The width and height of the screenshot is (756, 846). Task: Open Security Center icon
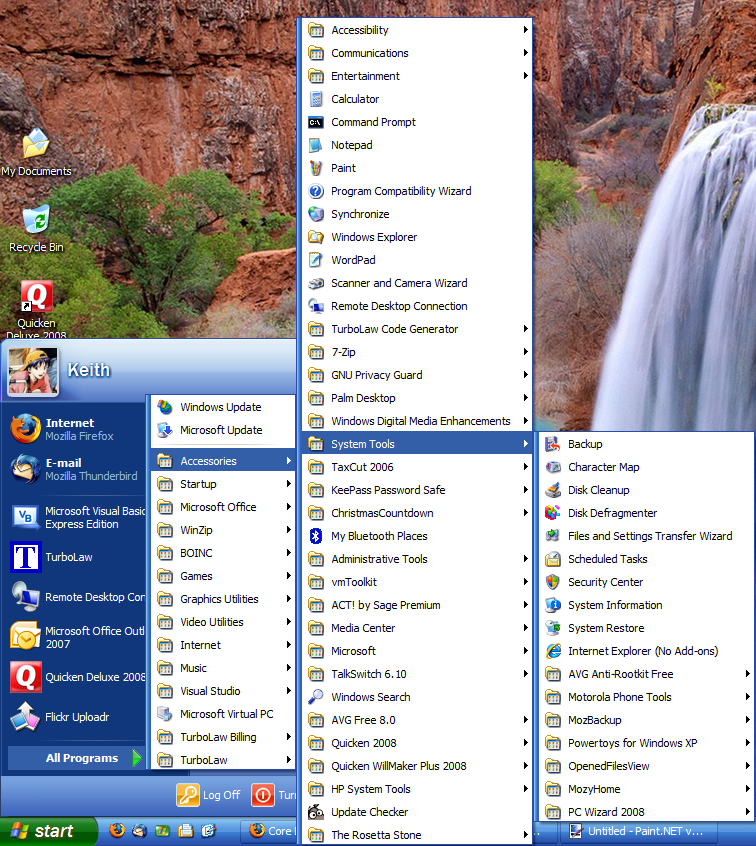pos(553,582)
